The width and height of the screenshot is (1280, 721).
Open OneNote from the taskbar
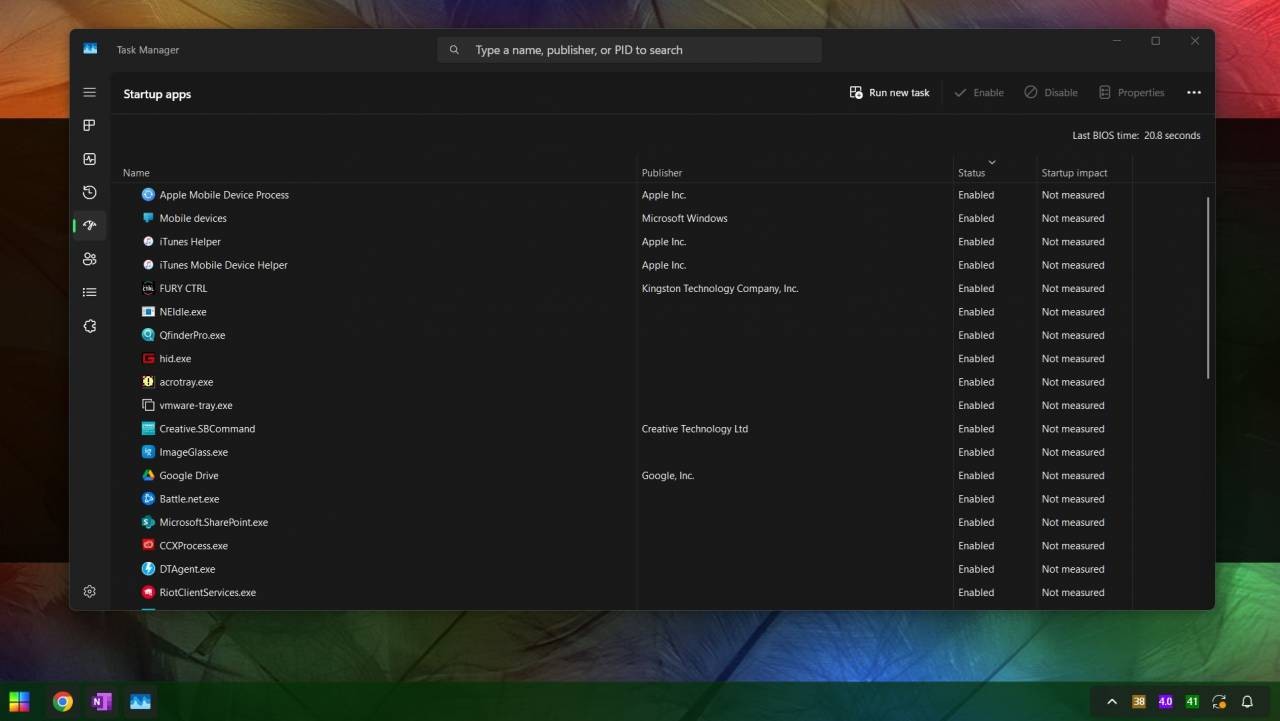(x=101, y=701)
